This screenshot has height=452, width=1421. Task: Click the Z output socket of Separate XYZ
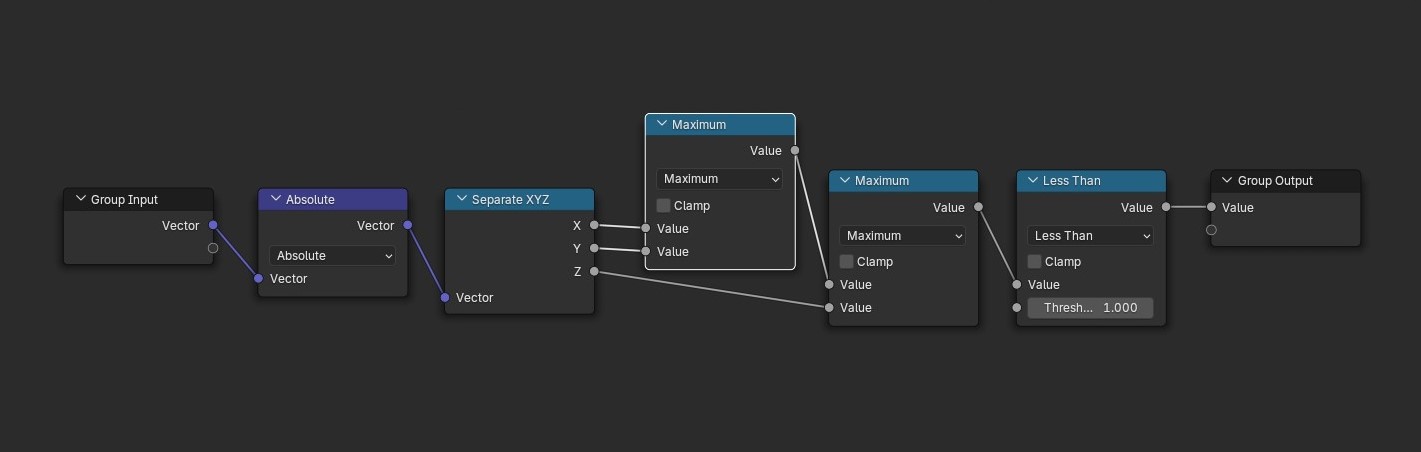click(x=594, y=271)
